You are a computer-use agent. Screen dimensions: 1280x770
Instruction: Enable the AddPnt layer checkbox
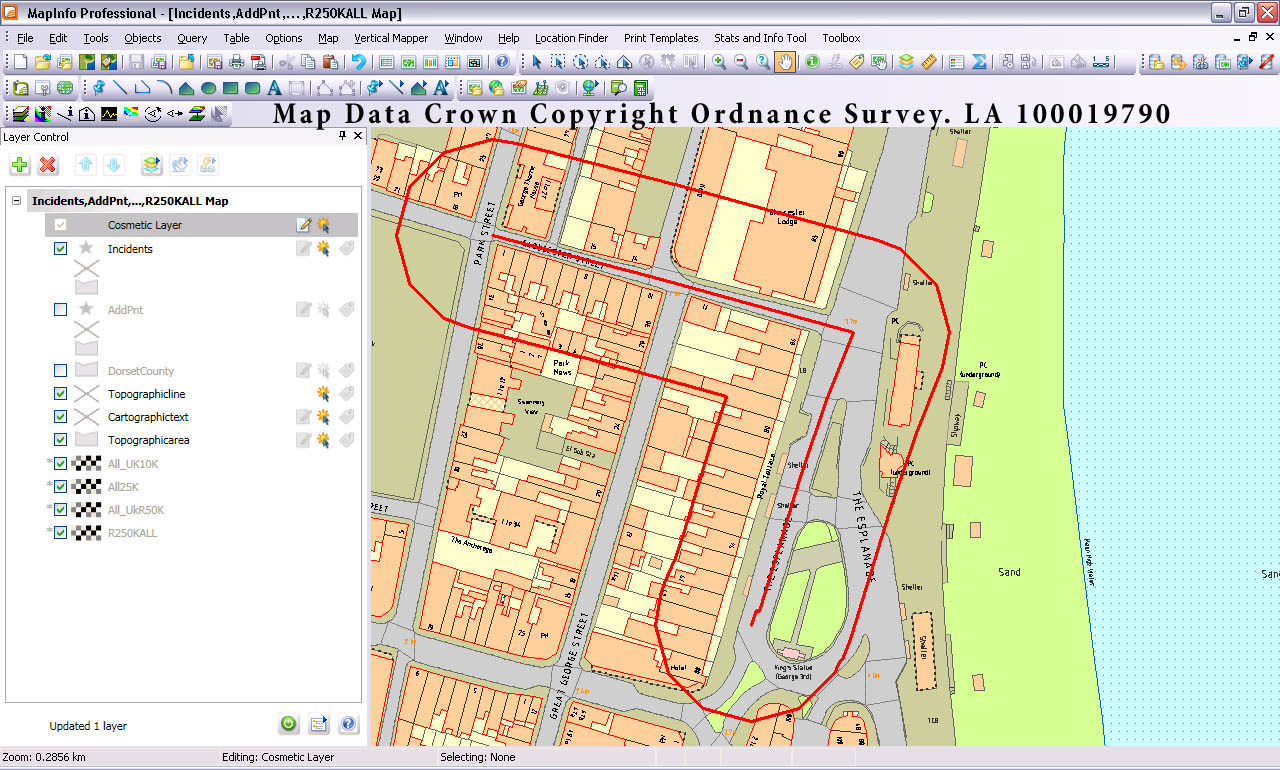(61, 310)
